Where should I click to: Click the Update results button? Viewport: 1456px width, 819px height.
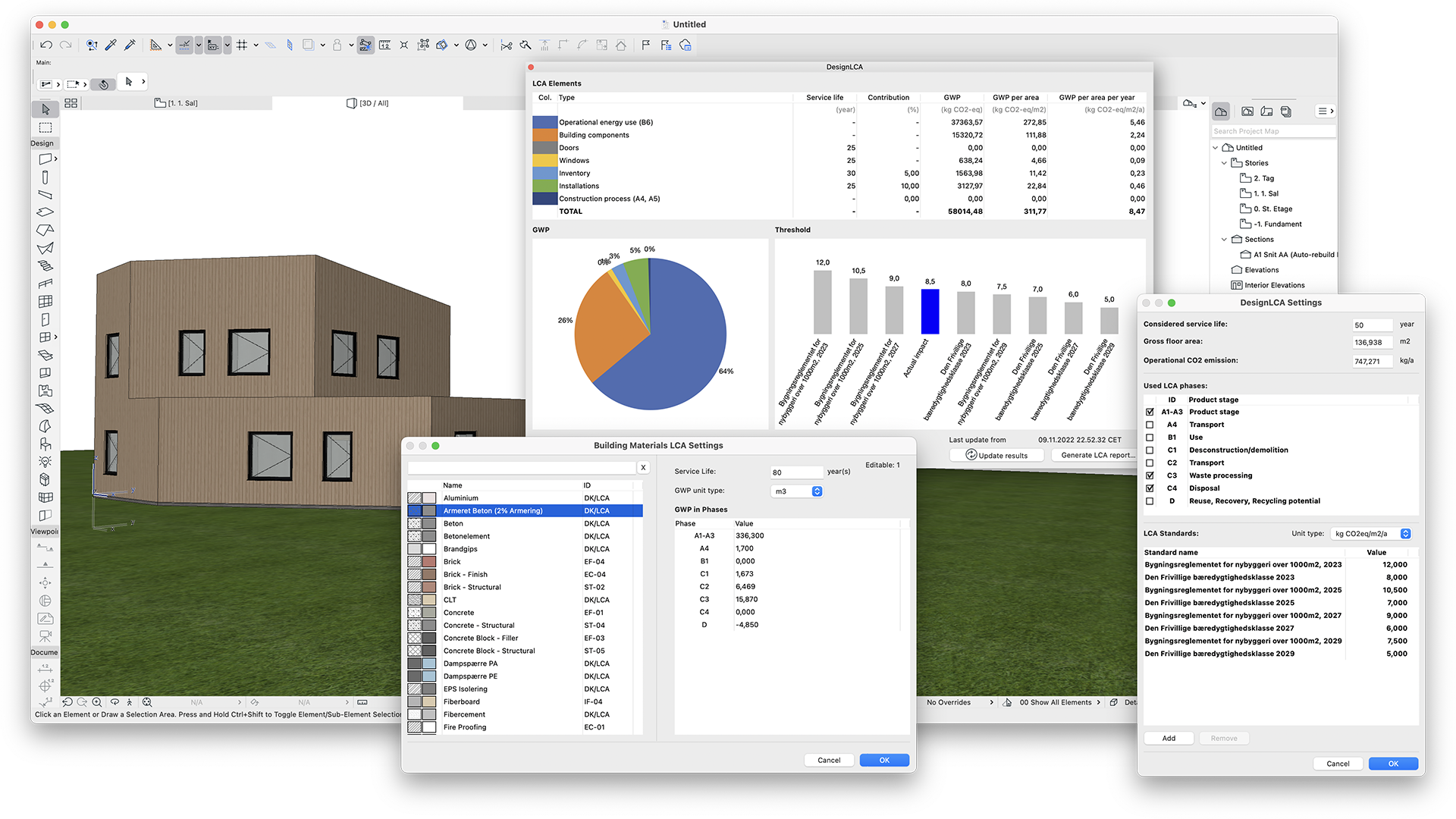tap(996, 455)
